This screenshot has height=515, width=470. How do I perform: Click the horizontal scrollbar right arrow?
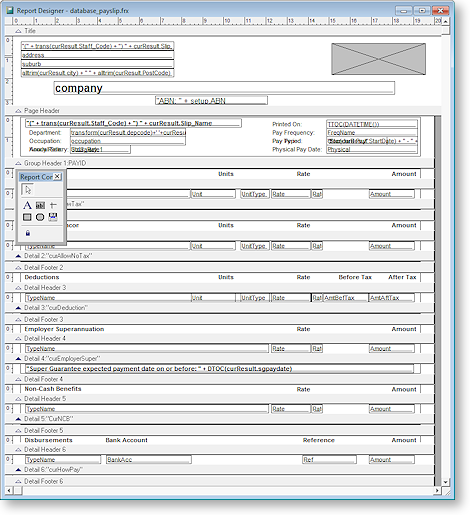click(x=437, y=490)
